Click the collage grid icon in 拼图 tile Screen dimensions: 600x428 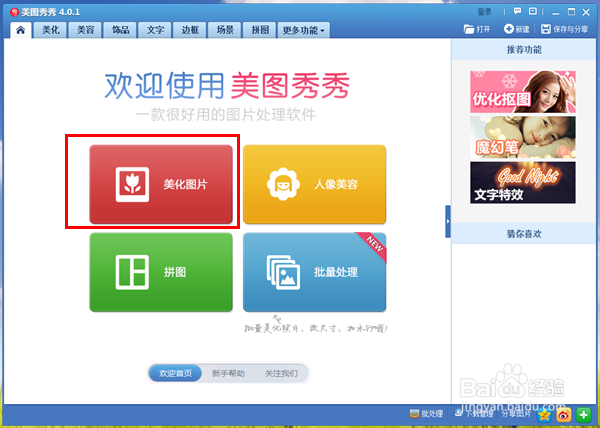[132, 272]
